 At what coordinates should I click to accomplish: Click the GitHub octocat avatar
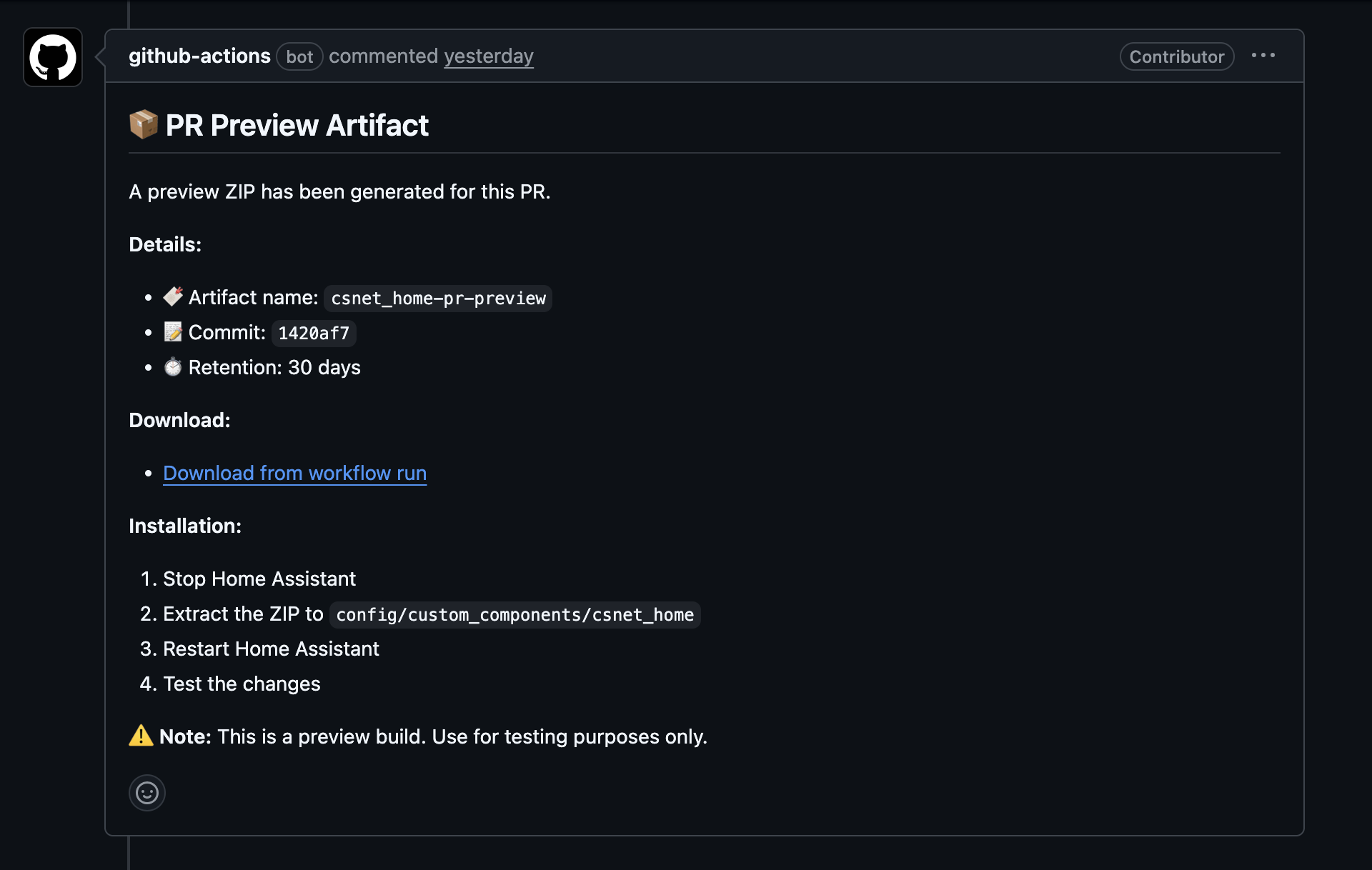point(52,56)
